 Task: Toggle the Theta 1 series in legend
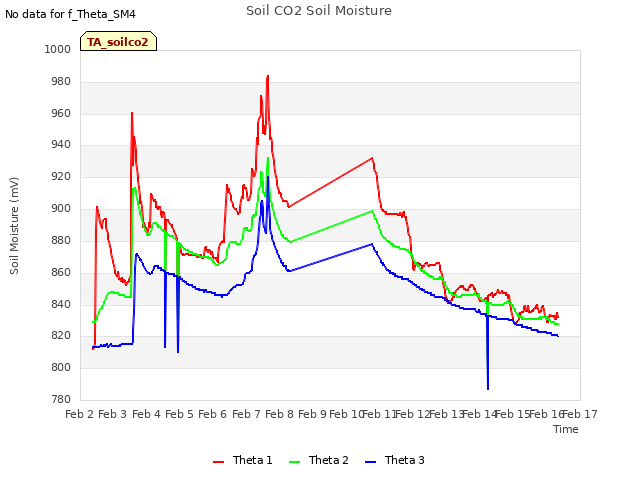242,460
